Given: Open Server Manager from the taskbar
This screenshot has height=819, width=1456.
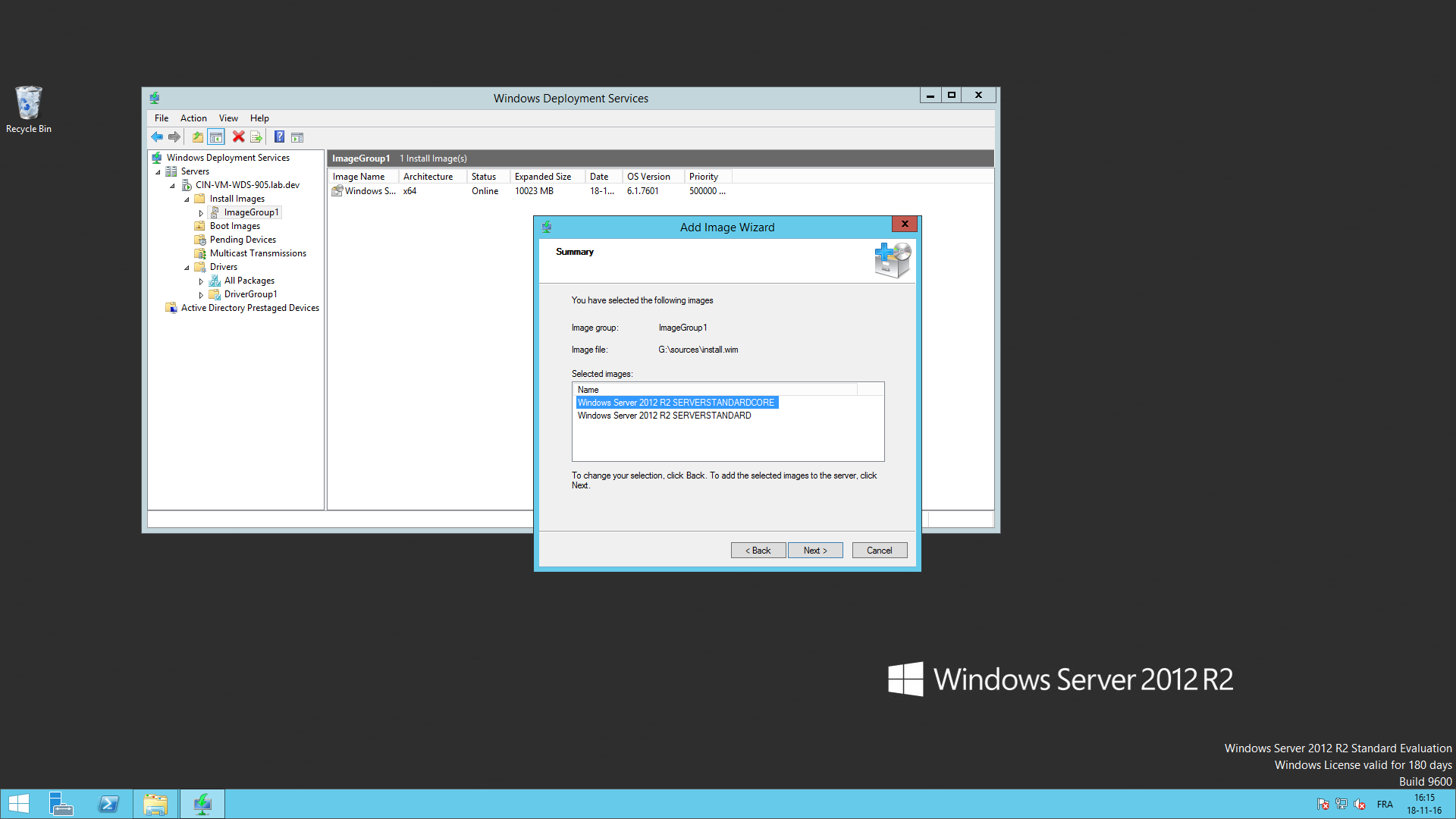Looking at the screenshot, I should pyautogui.click(x=61, y=804).
